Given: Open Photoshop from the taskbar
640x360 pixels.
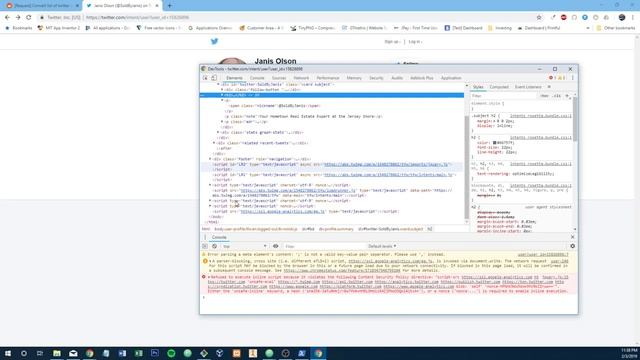Looking at the screenshot, I should click(155, 353).
